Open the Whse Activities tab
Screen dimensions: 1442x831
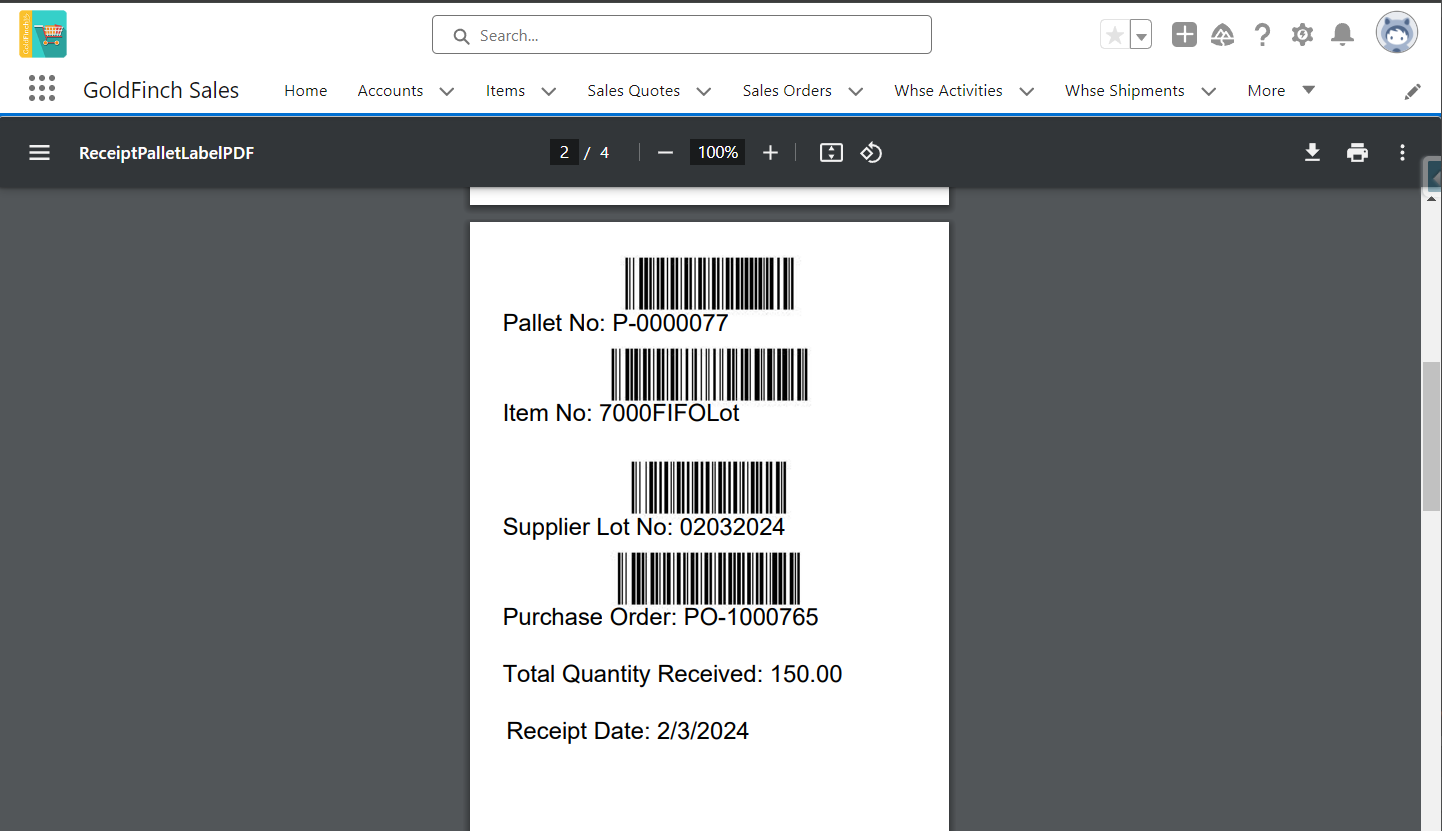pos(948,90)
